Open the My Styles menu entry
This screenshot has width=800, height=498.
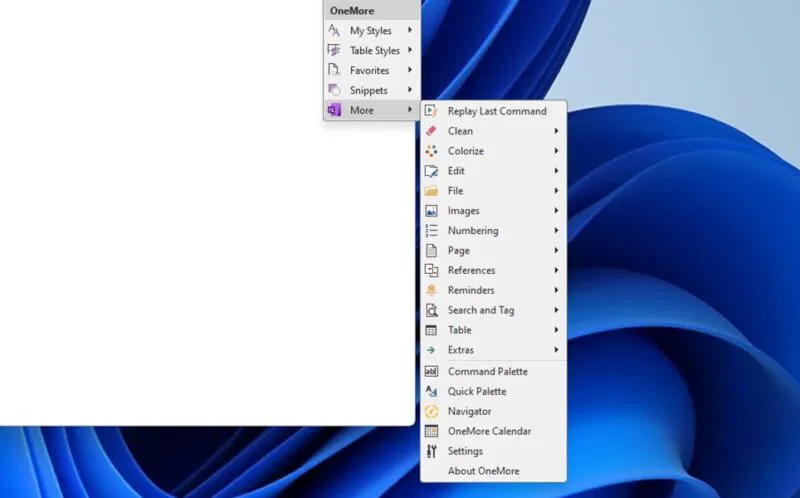372,31
